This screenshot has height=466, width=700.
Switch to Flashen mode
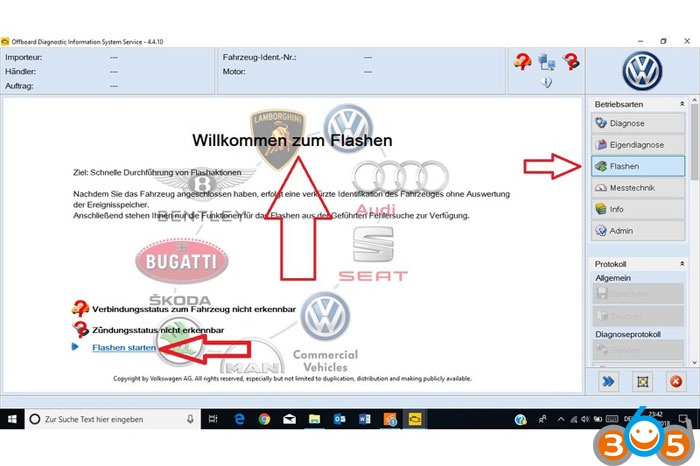tap(636, 166)
